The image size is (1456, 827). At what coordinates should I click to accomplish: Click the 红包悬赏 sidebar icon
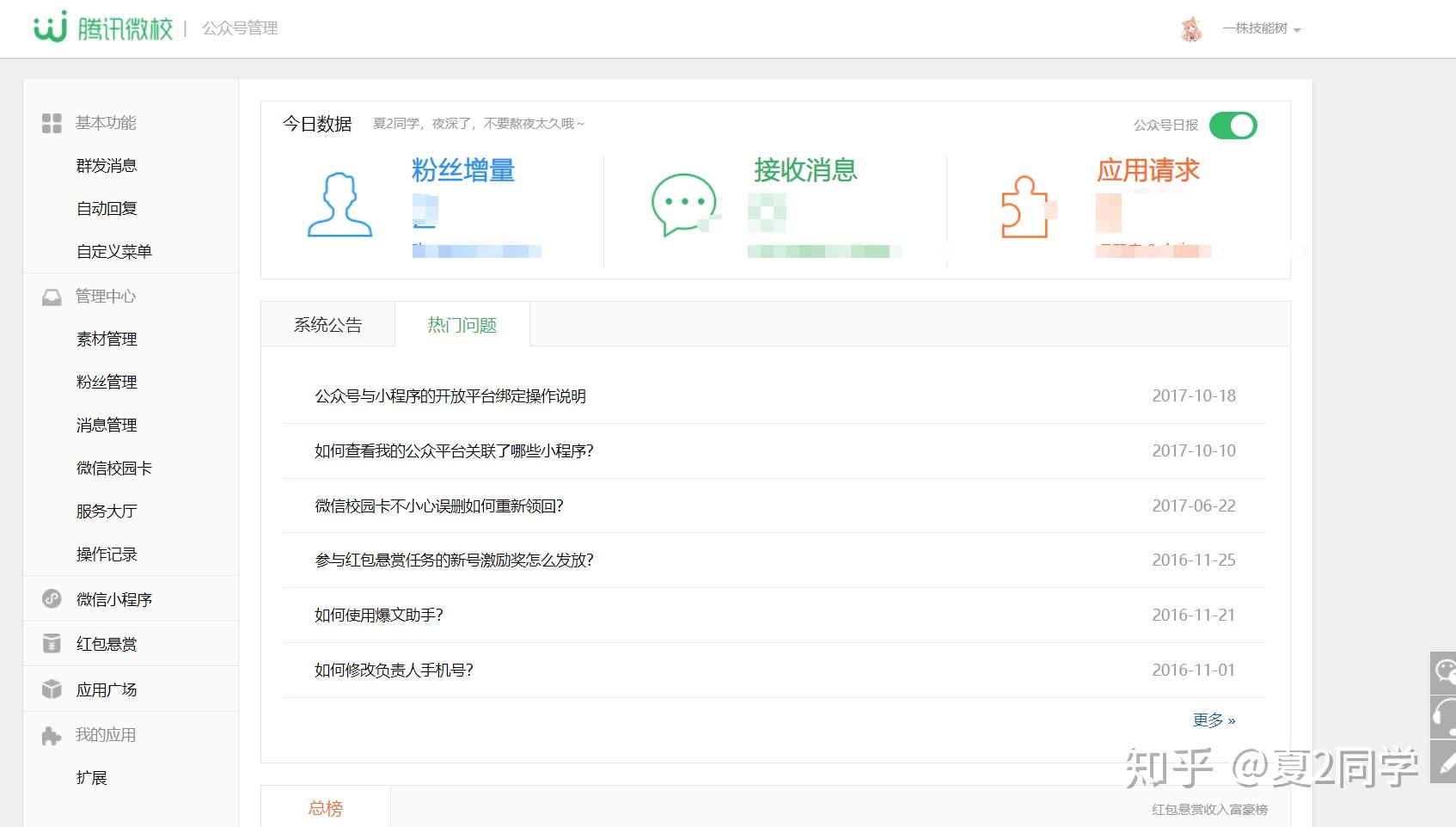(x=52, y=643)
